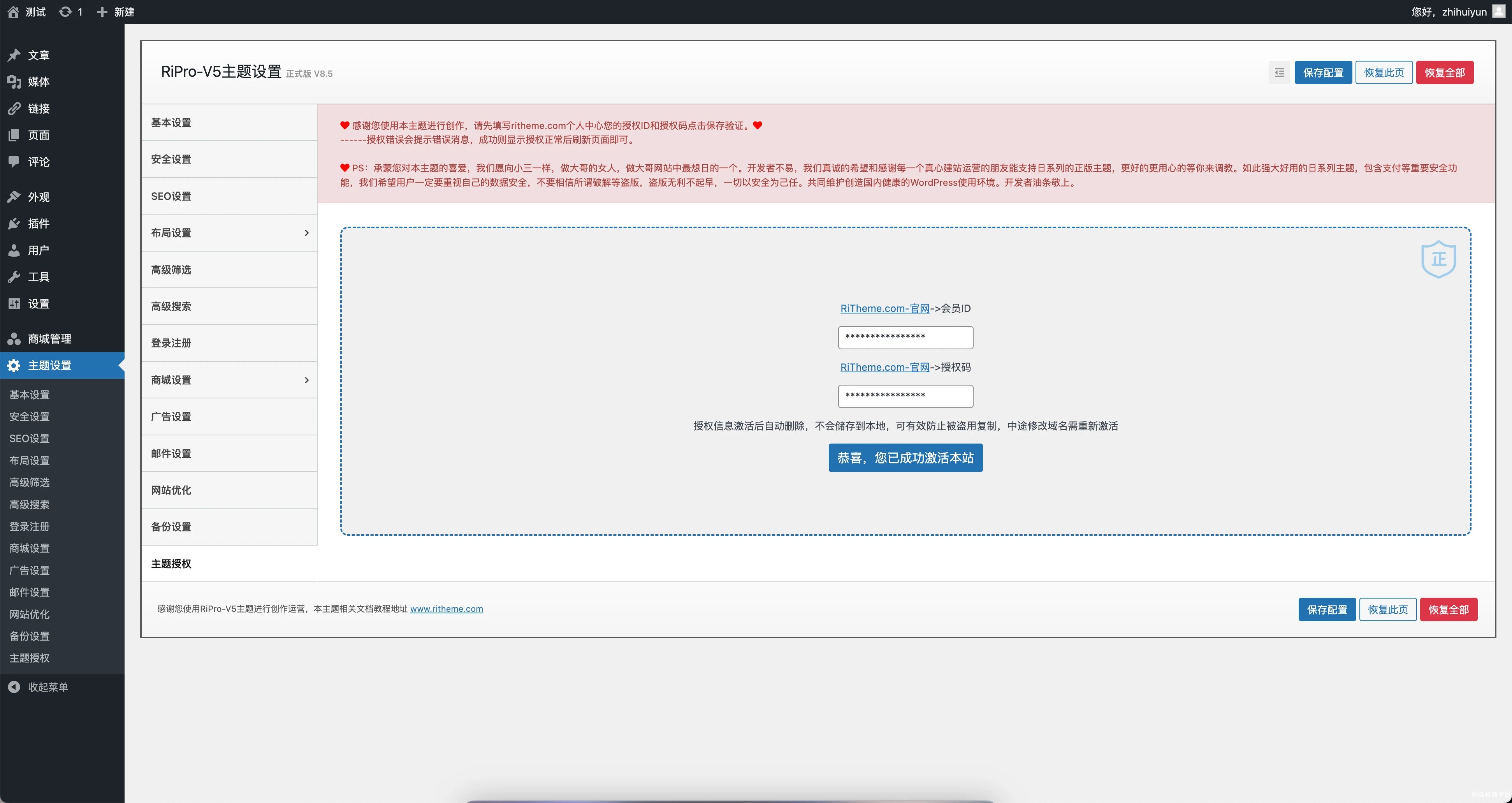Image resolution: width=1512 pixels, height=803 pixels.
Task: Open the SEO设置 settings tab
Action: click(171, 196)
